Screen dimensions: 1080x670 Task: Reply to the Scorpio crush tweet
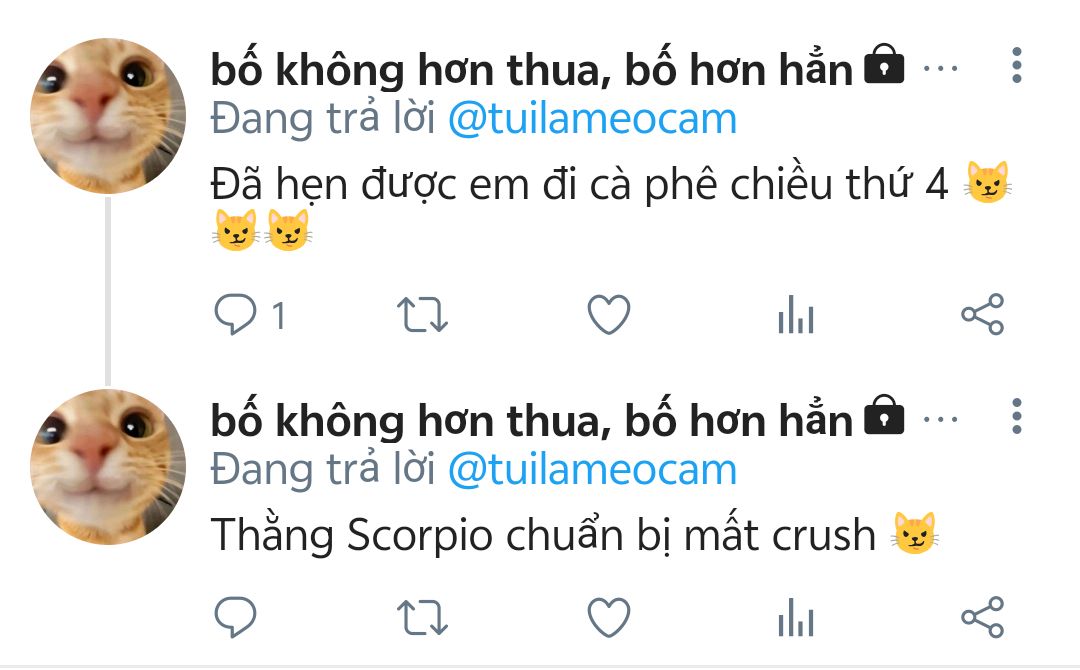(236, 617)
